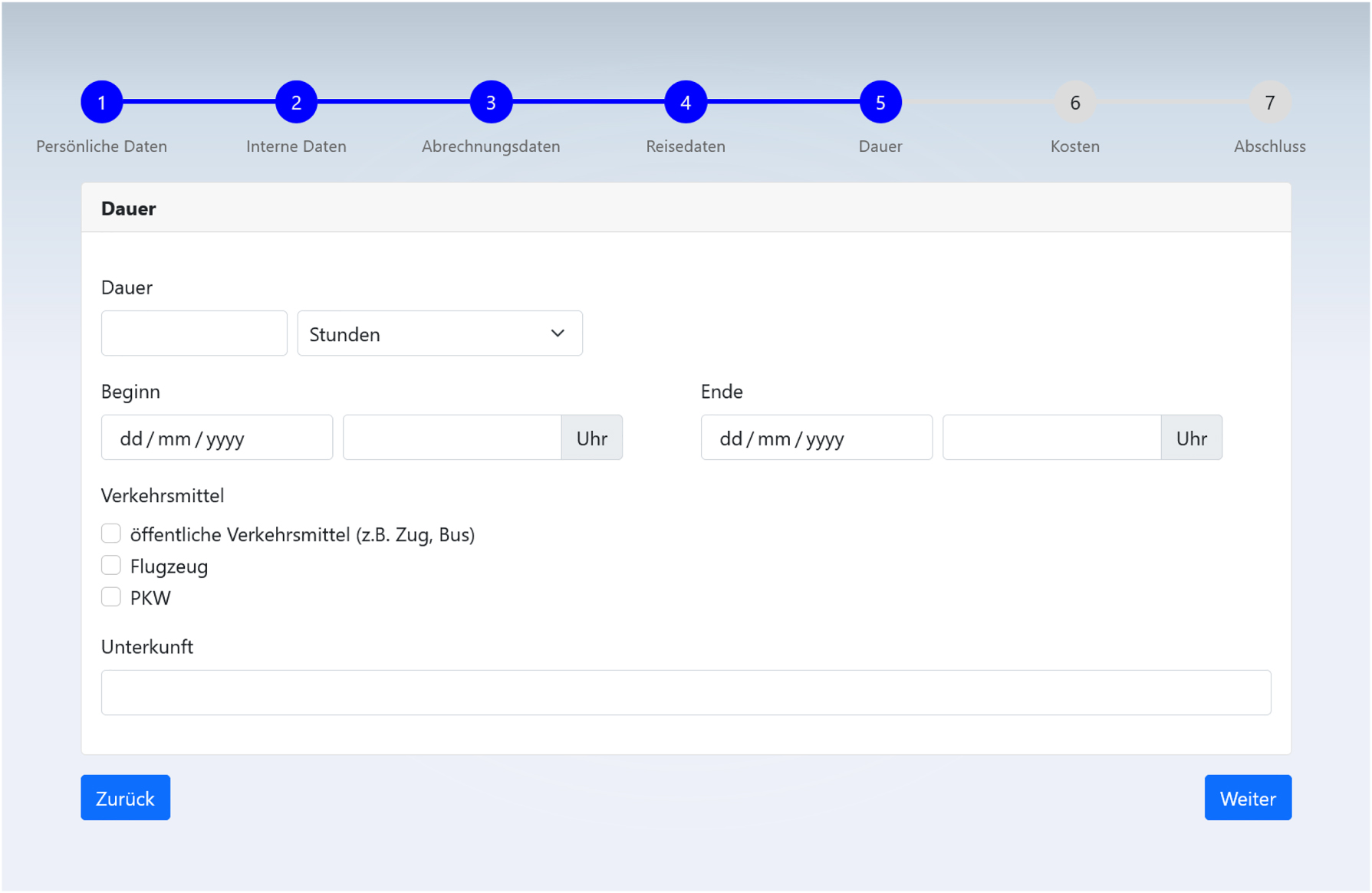Click the Dauer number input field
This screenshot has width=1372, height=893.
click(x=193, y=333)
